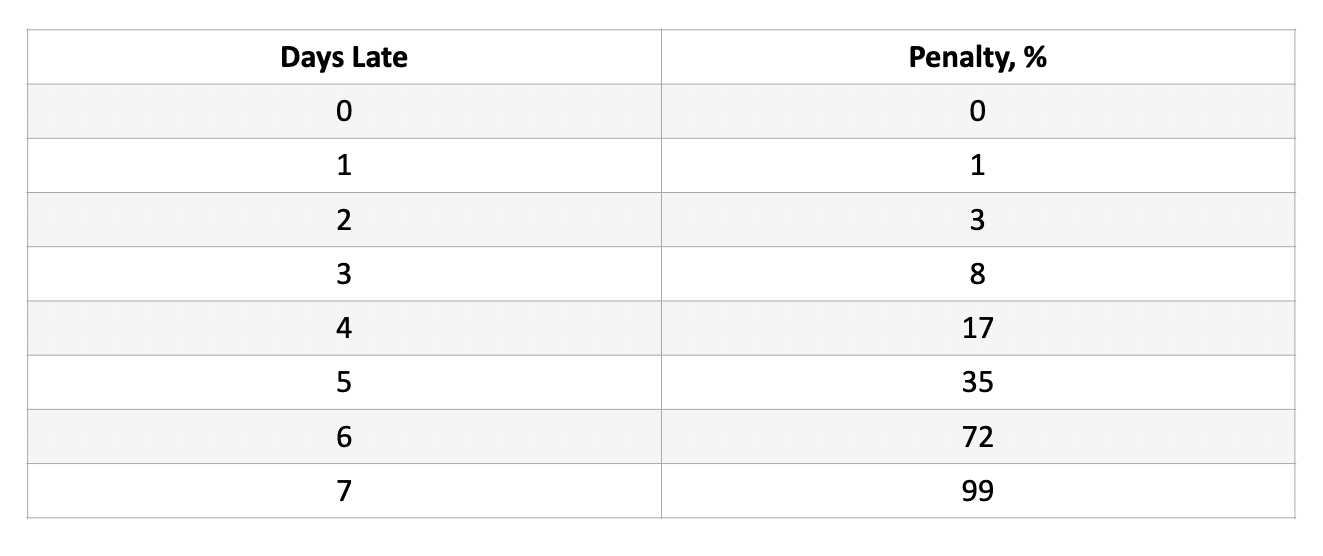Select the 35 percent penalty cell

pos(977,382)
